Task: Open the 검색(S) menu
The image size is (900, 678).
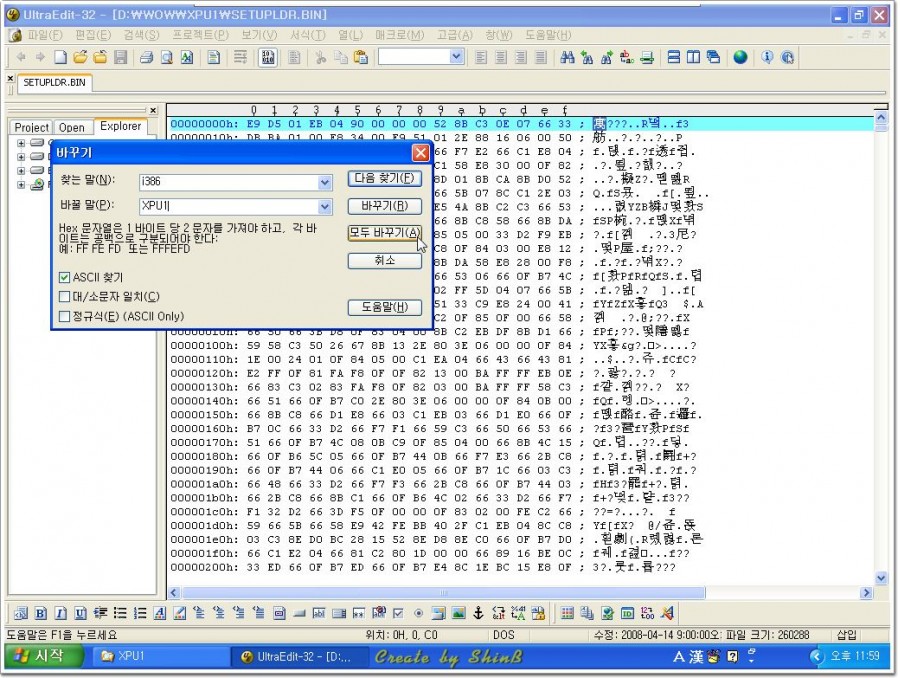Action: point(141,35)
